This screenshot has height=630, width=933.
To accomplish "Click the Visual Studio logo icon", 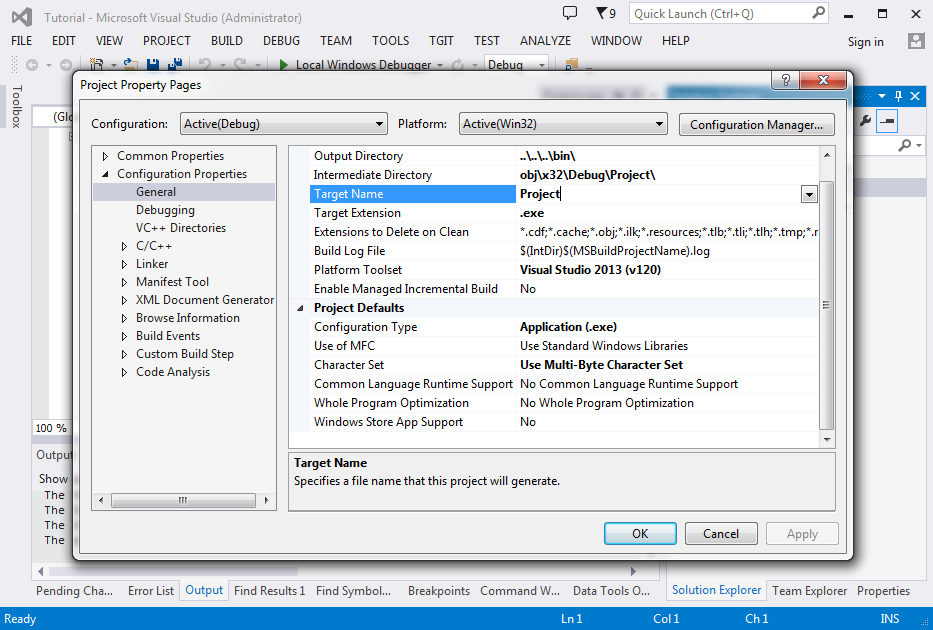I will [22, 17].
